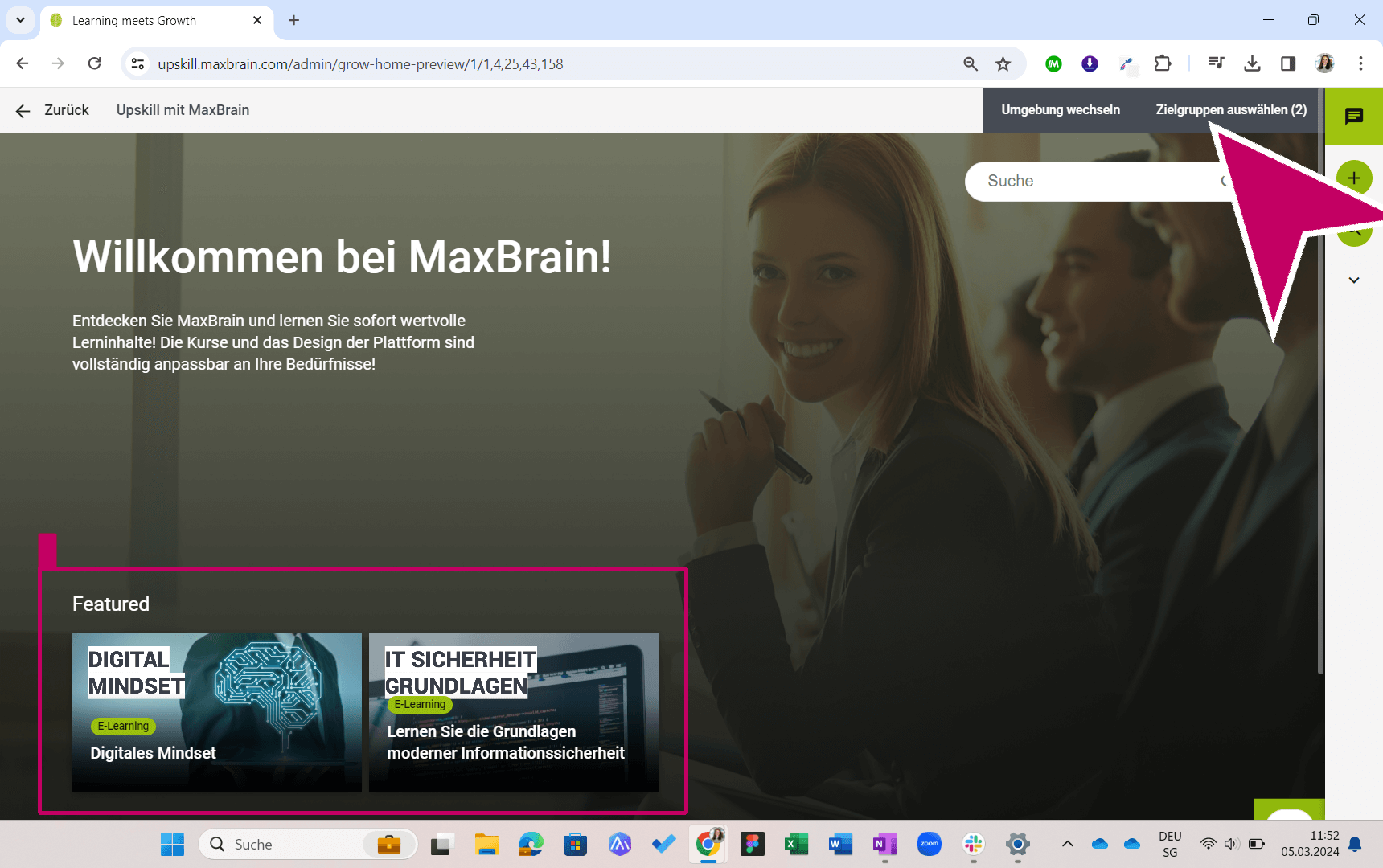Click the browser back navigation arrow
This screenshot has width=1383, height=868.
(23, 63)
